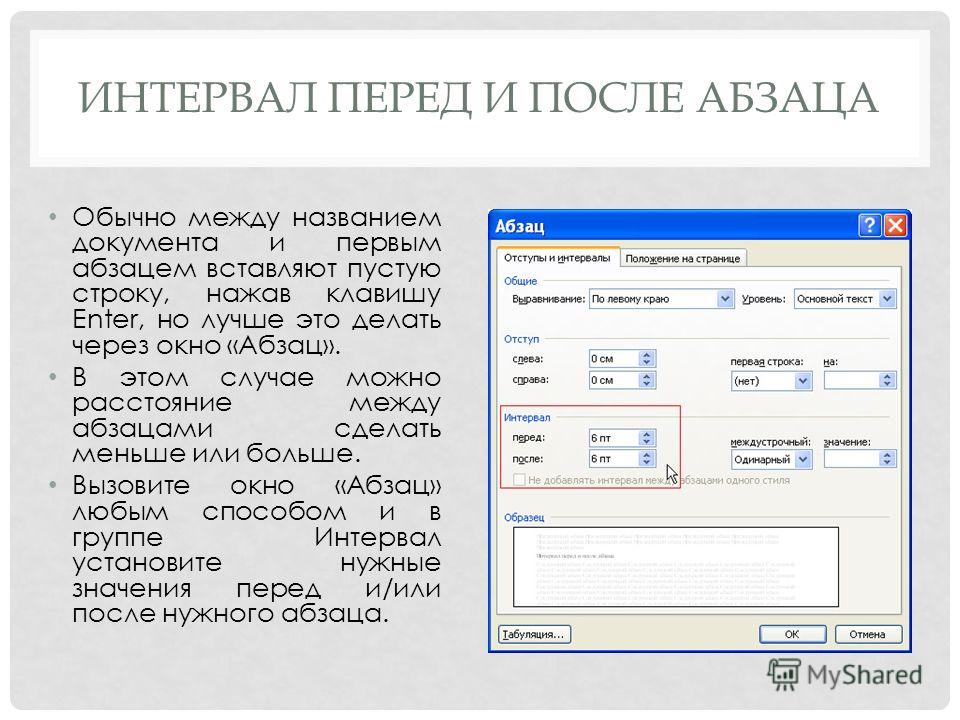960x720 pixels.
Task: Close the Абзац dialog with the red X
Action: (x=895, y=225)
